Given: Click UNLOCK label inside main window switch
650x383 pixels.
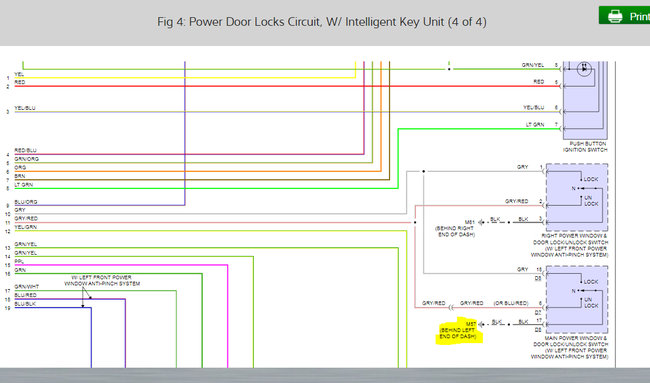Looking at the screenshot, I should (x=591, y=303).
